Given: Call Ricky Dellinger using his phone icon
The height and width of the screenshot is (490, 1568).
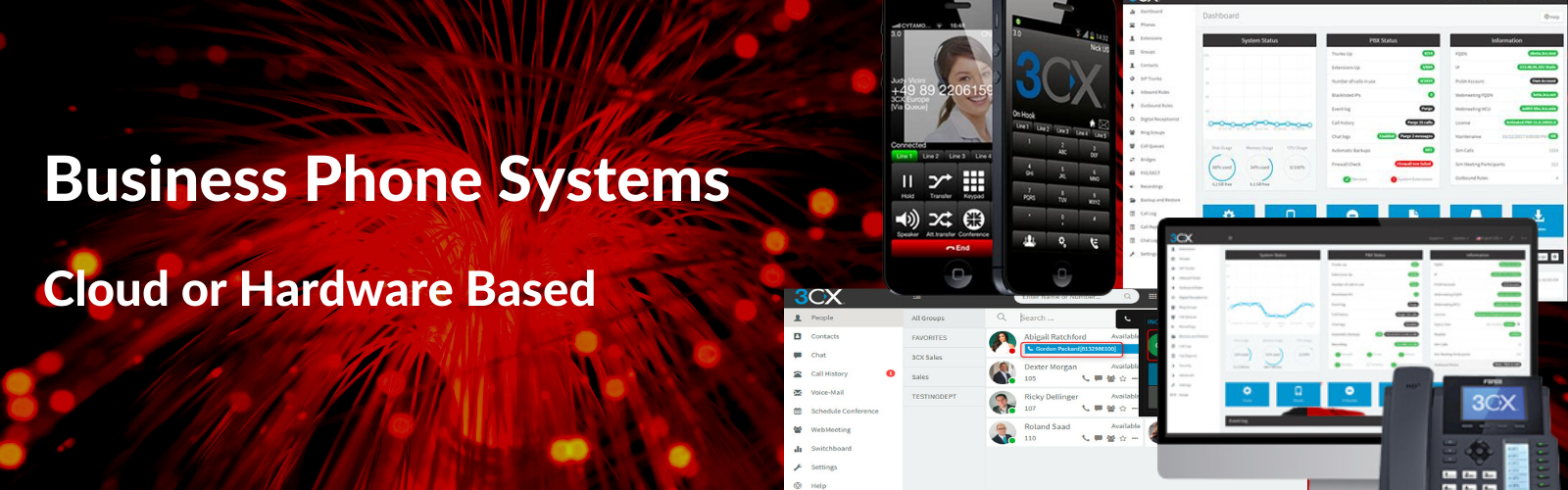Looking at the screenshot, I should [x=1085, y=408].
